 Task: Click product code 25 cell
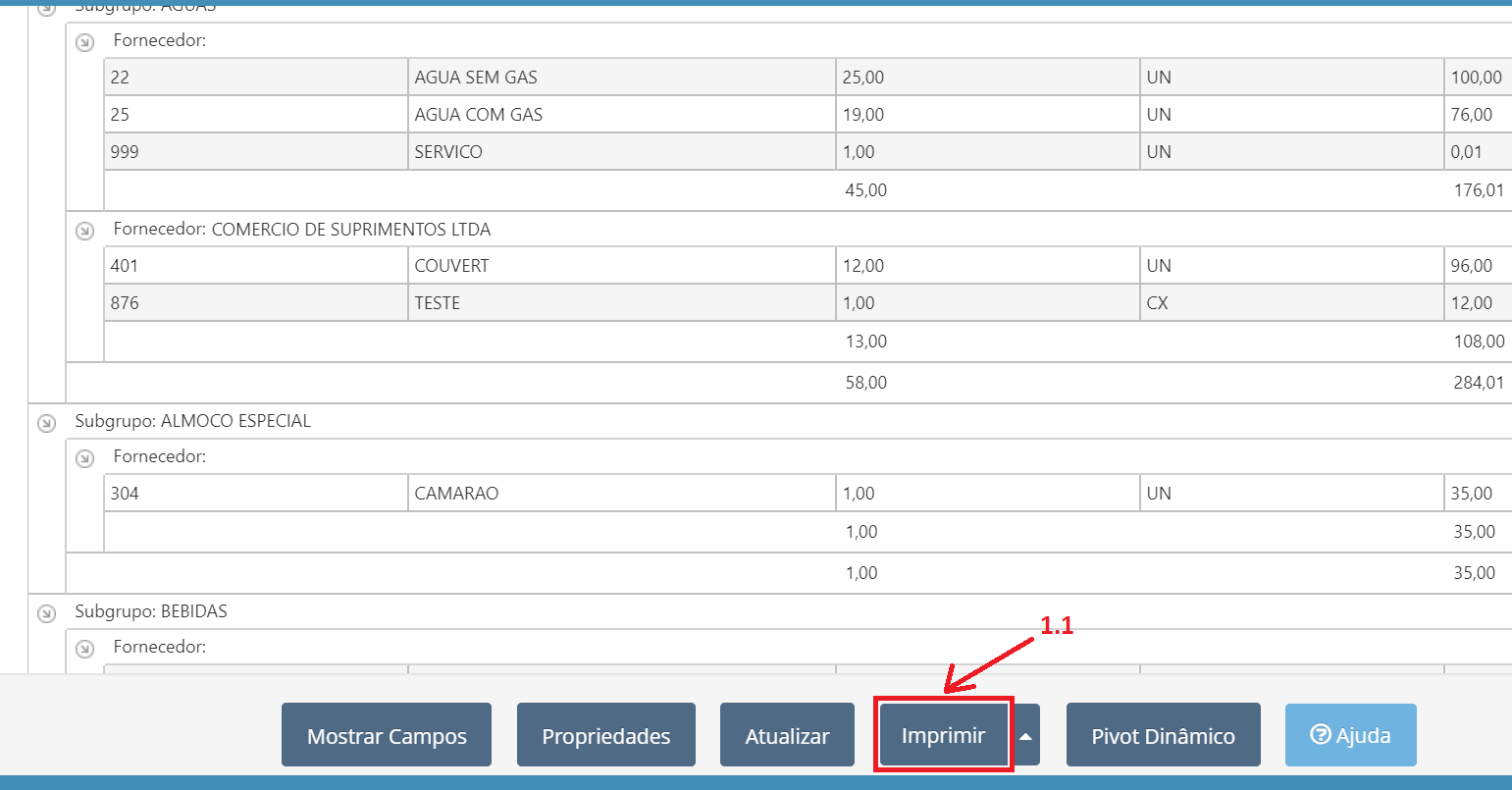click(x=256, y=115)
